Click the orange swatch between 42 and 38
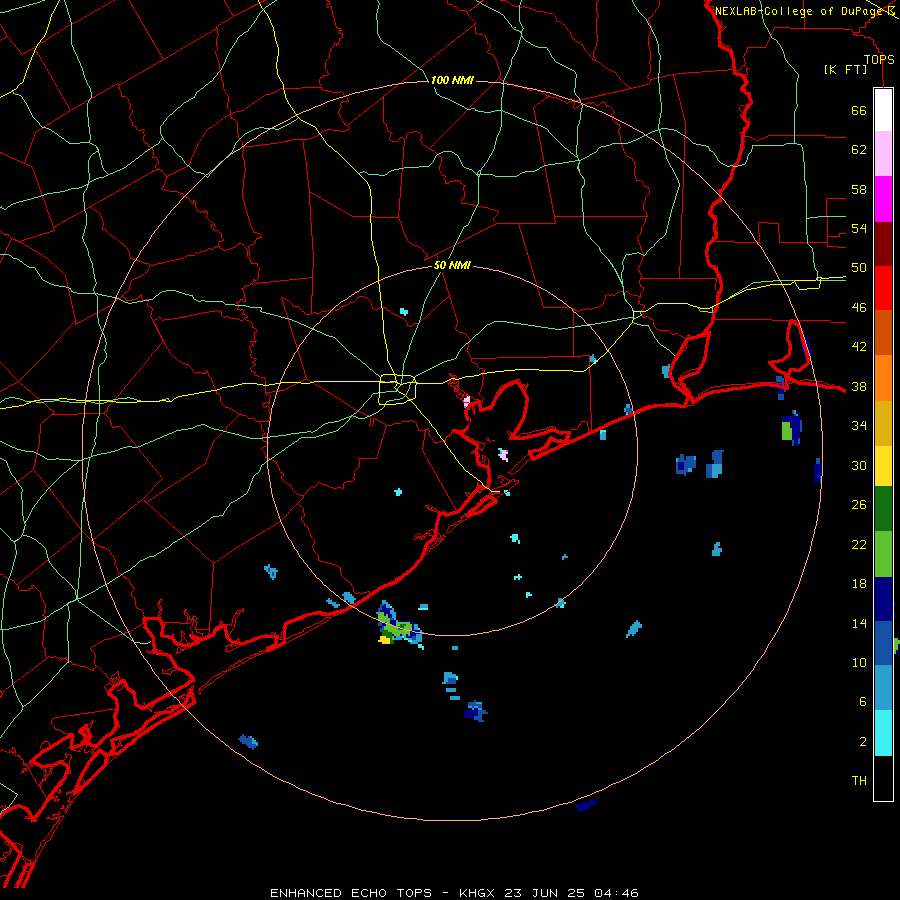900x900 pixels. tap(883, 378)
